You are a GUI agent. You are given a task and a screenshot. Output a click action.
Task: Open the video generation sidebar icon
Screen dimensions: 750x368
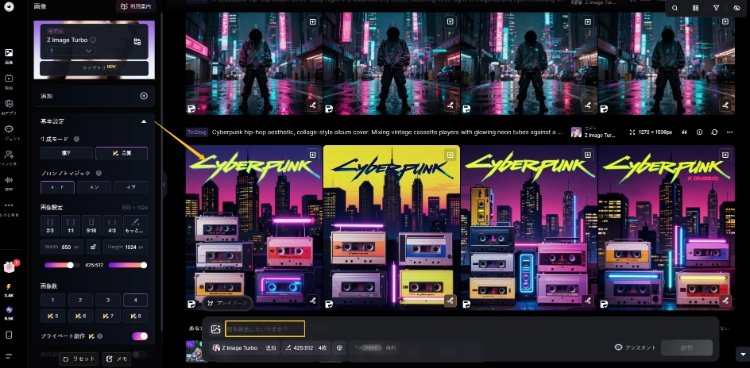[x=9, y=78]
